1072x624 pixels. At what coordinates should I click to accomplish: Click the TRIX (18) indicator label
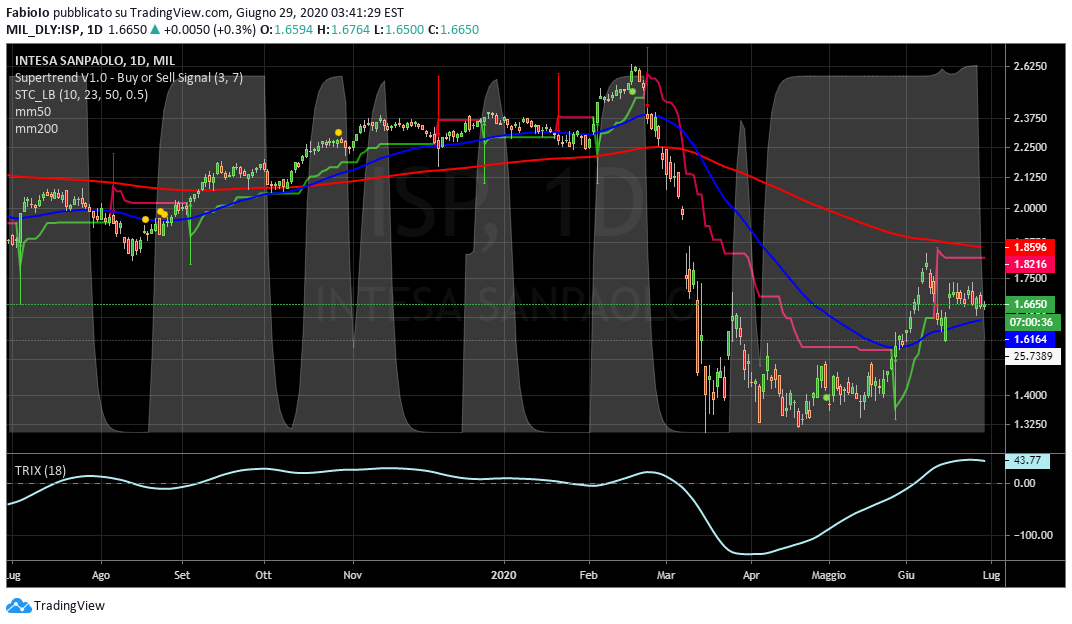pyautogui.click(x=40, y=470)
